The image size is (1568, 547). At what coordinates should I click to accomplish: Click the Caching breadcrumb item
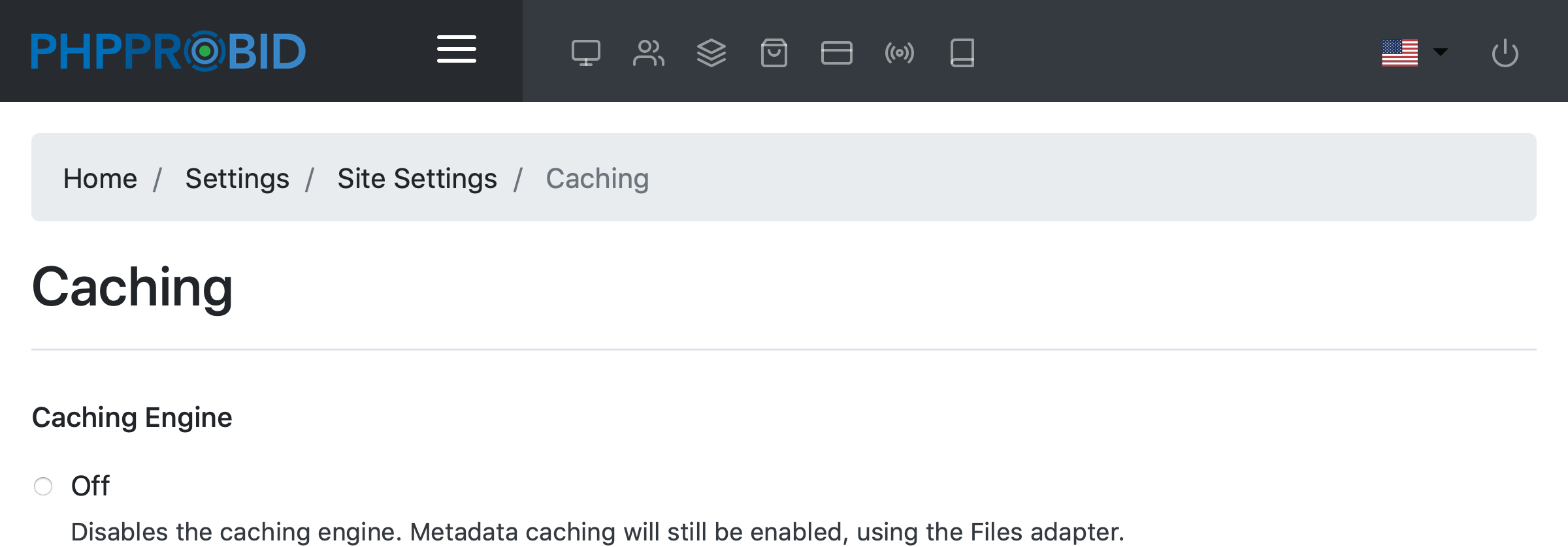click(x=597, y=178)
